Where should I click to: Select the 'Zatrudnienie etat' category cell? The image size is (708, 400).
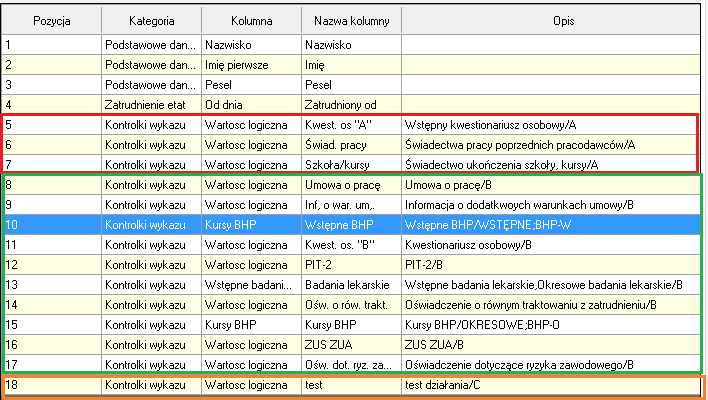coord(152,105)
